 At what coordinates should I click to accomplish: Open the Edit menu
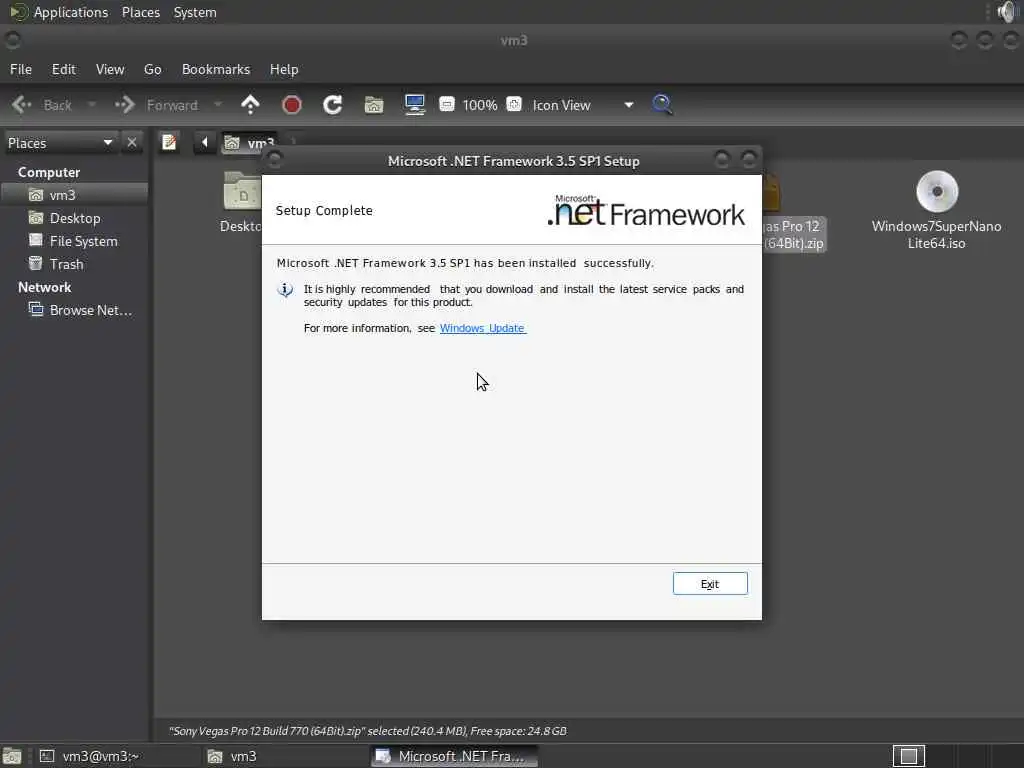pos(64,69)
